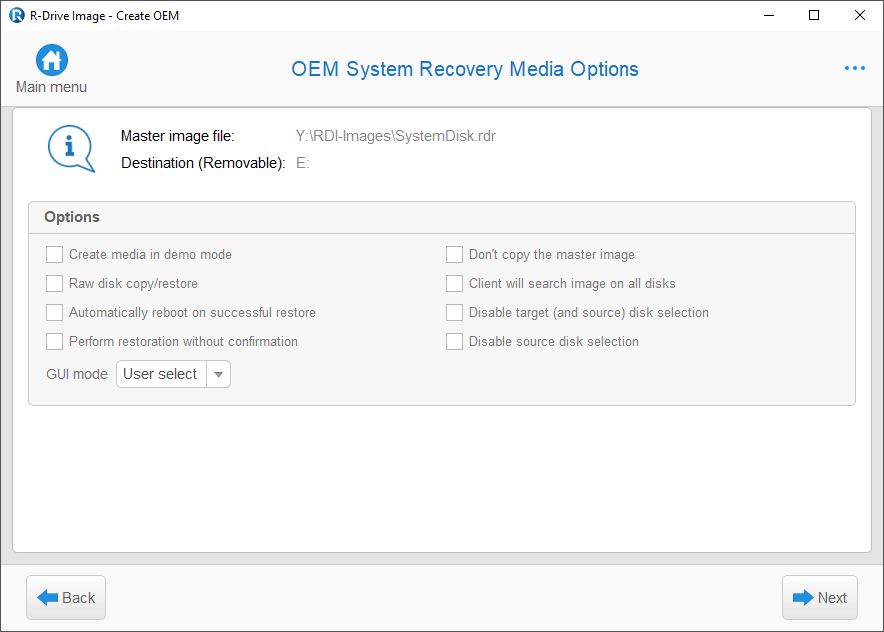Click the R-Drive Image app logo
This screenshot has height=632, width=884.
click(x=17, y=15)
